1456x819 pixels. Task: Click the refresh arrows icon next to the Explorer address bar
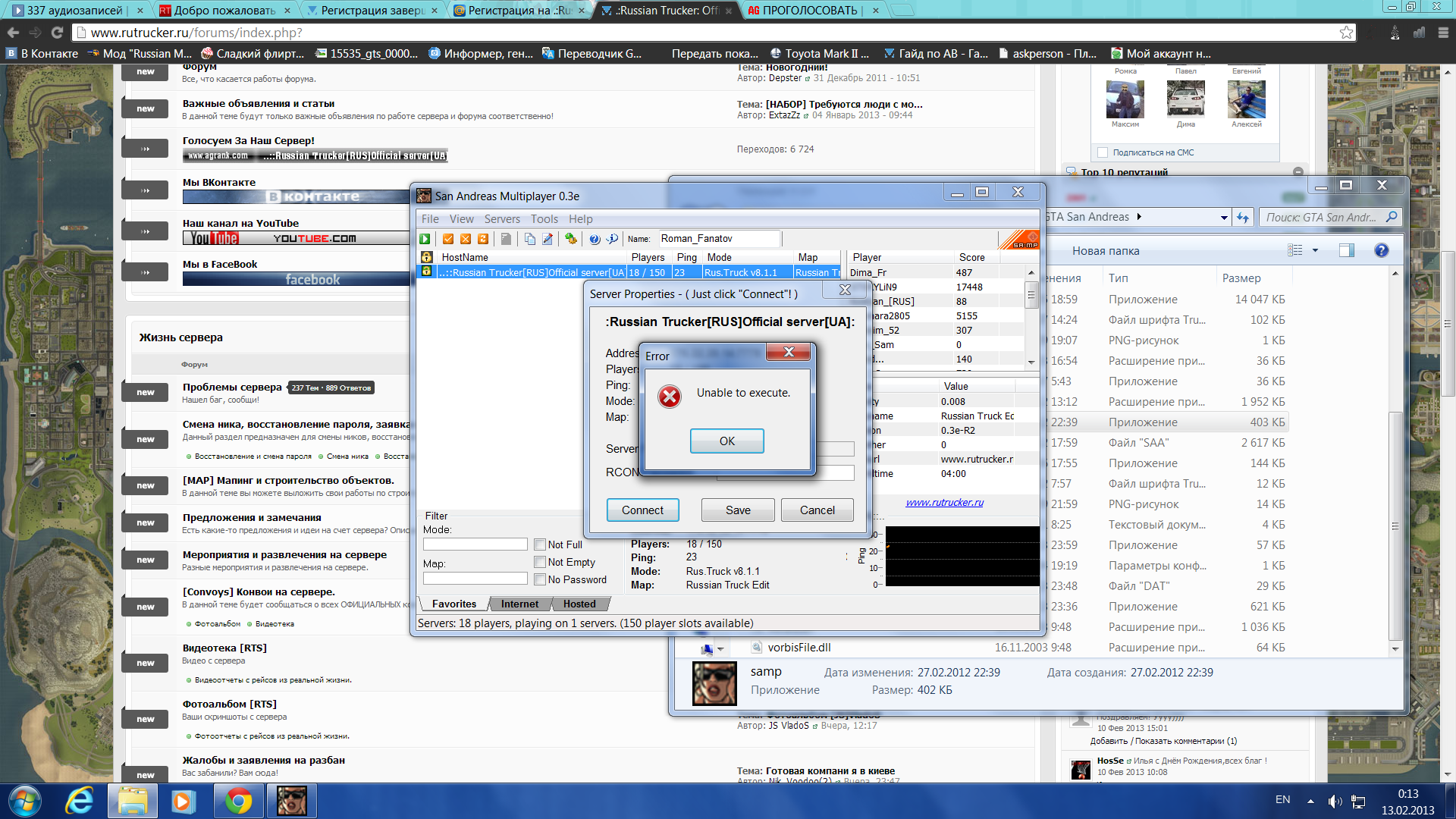[x=1242, y=217]
